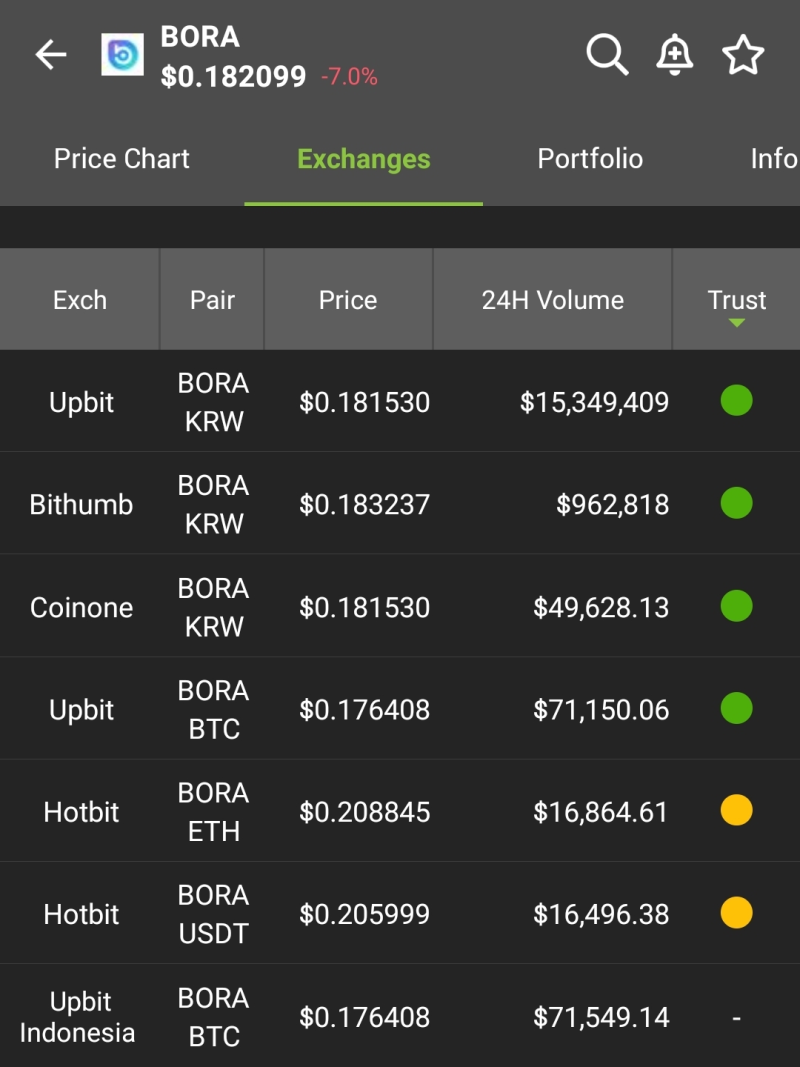The image size is (800, 1067).
Task: Tap green trust dot for Bithumb
Action: (x=736, y=503)
